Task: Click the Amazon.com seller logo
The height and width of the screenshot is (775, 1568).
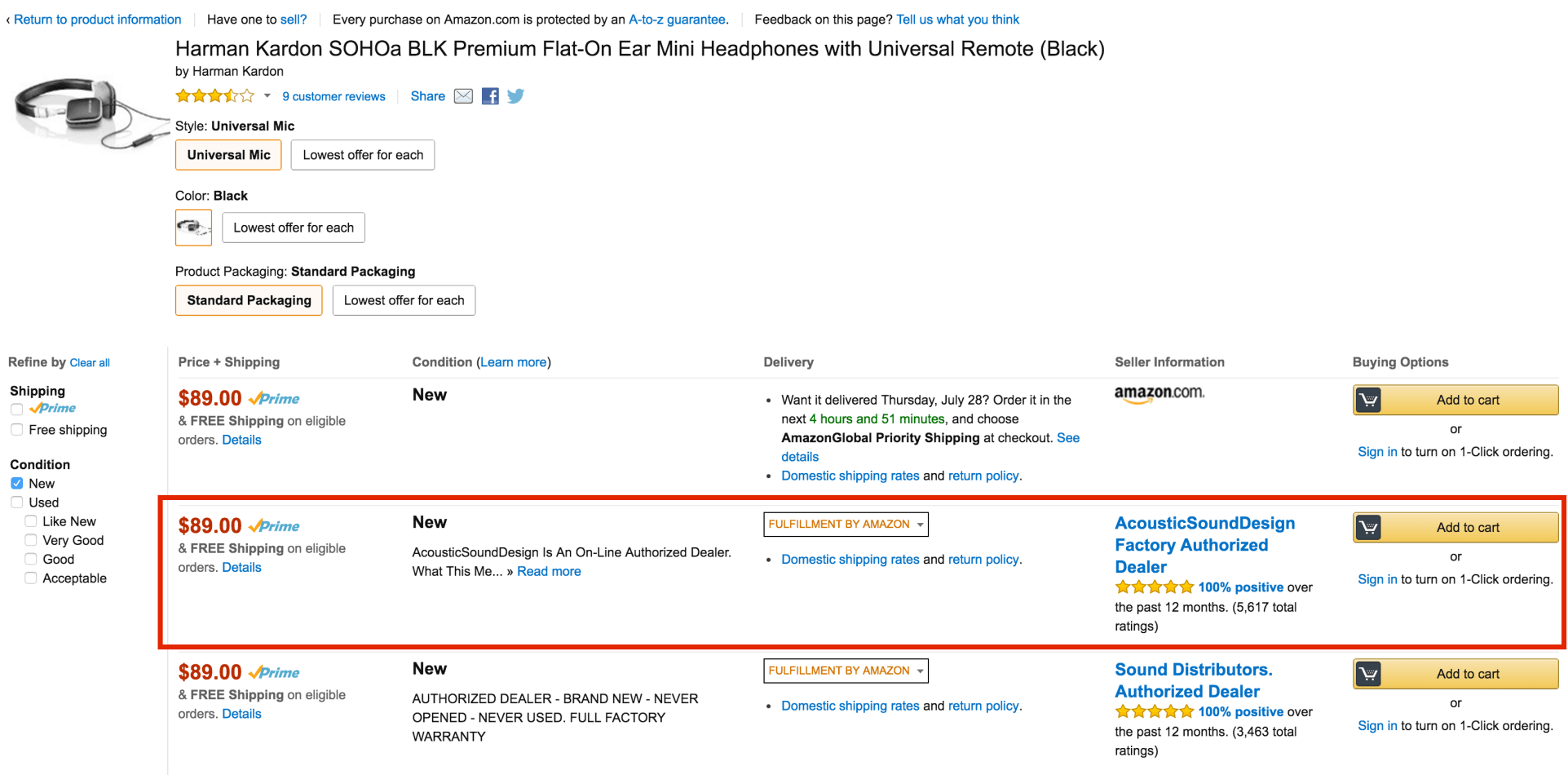Action: [1159, 393]
